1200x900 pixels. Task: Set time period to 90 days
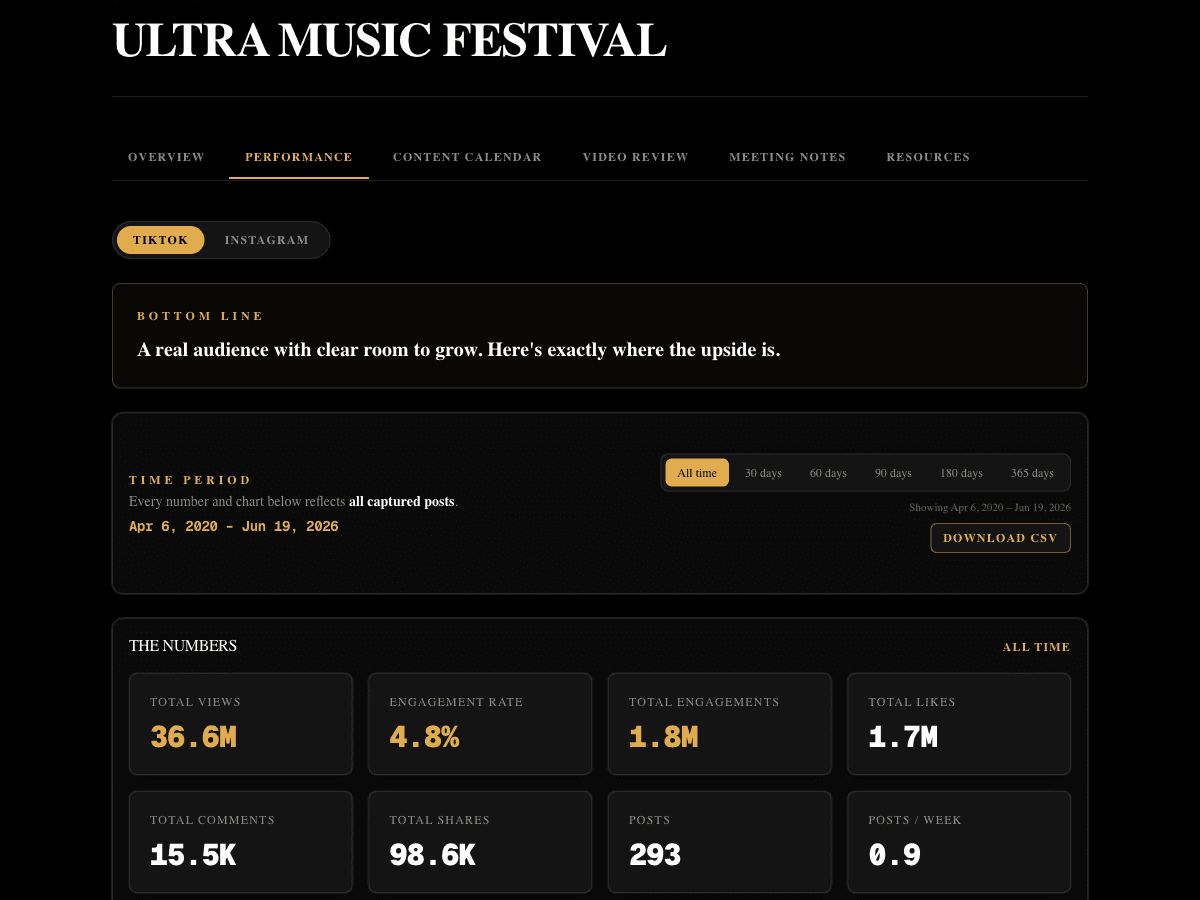click(893, 473)
